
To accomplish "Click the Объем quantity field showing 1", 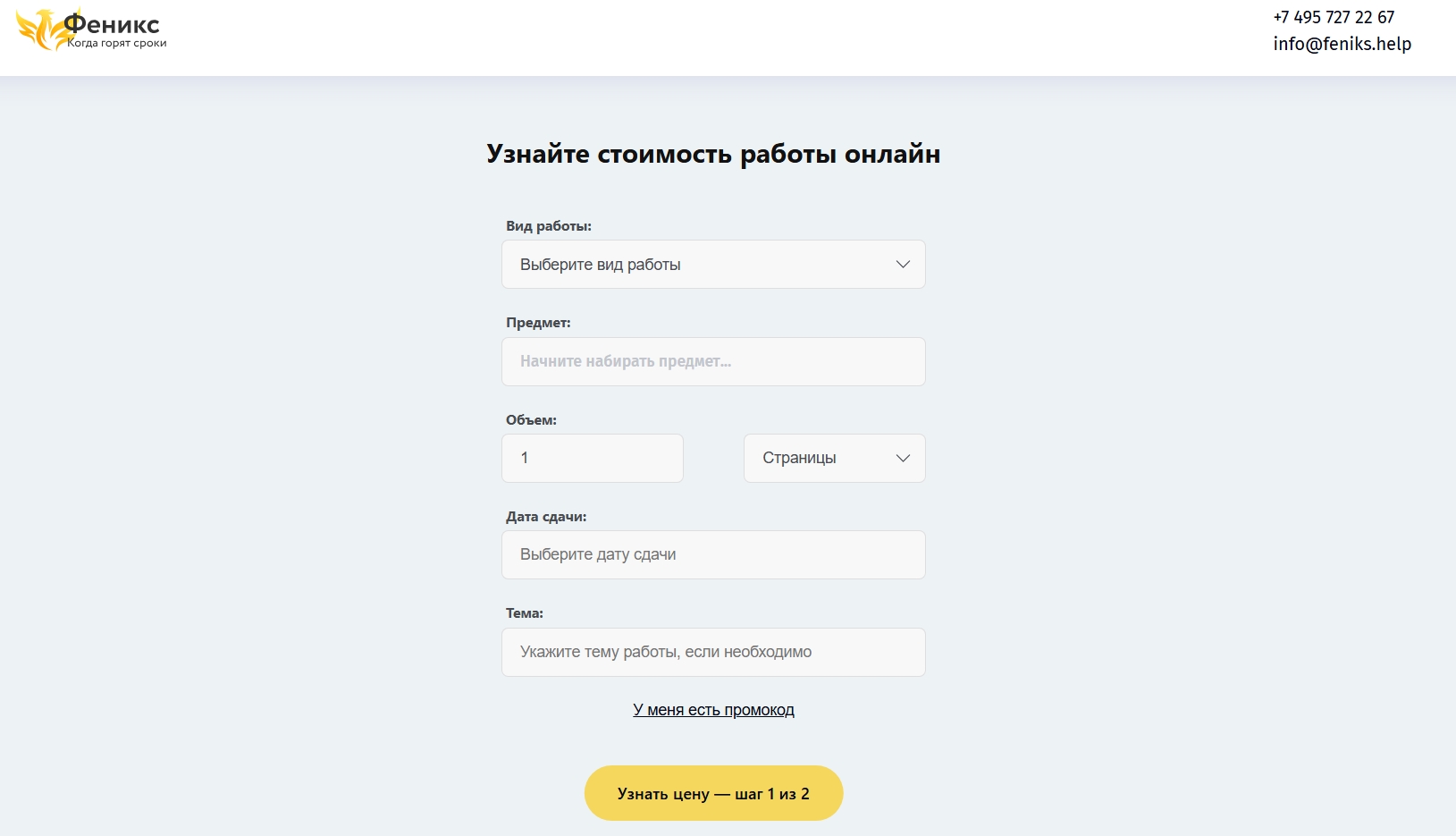I will pyautogui.click(x=592, y=458).
